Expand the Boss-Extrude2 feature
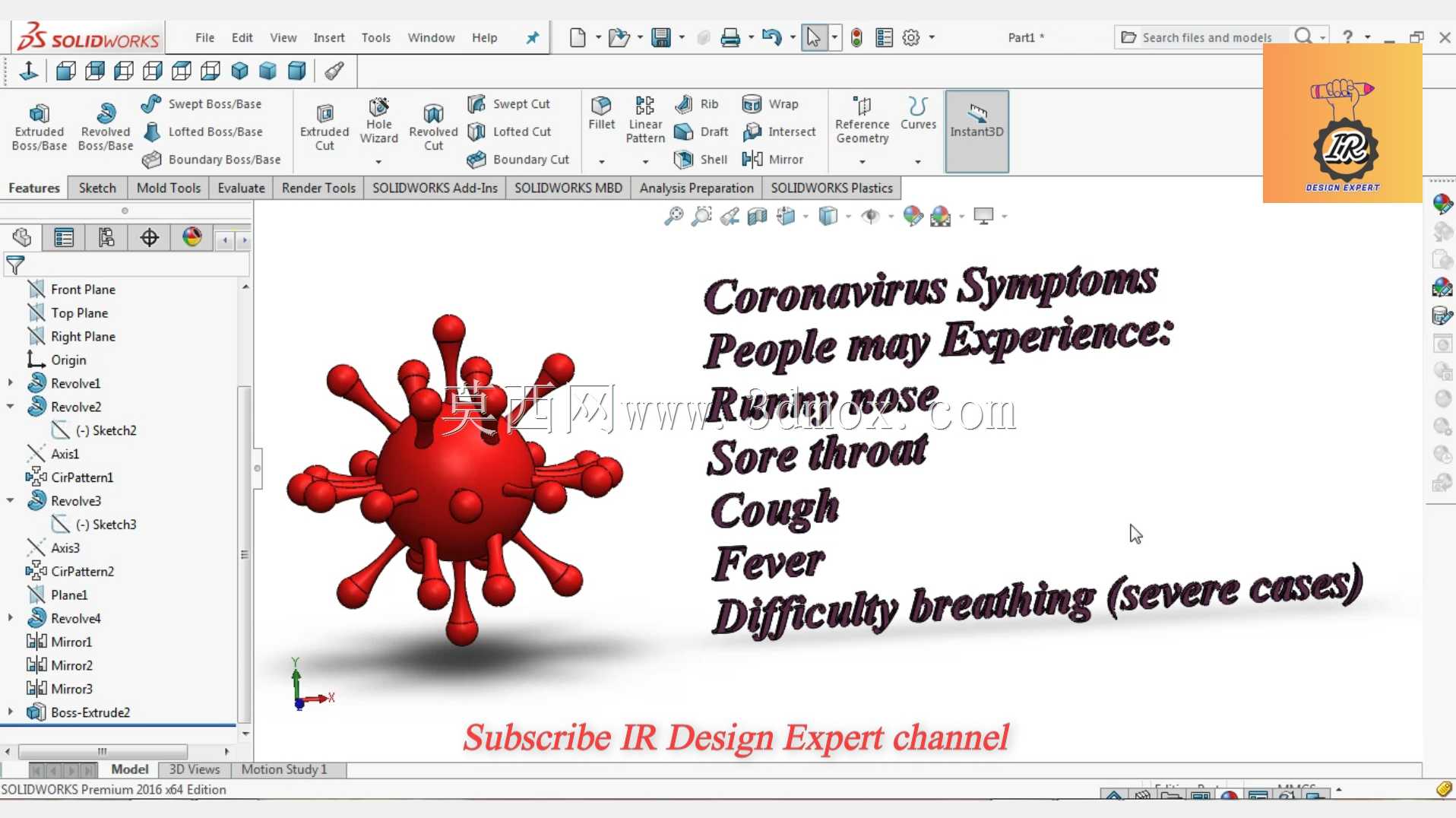This screenshot has width=1456, height=818. coord(10,712)
